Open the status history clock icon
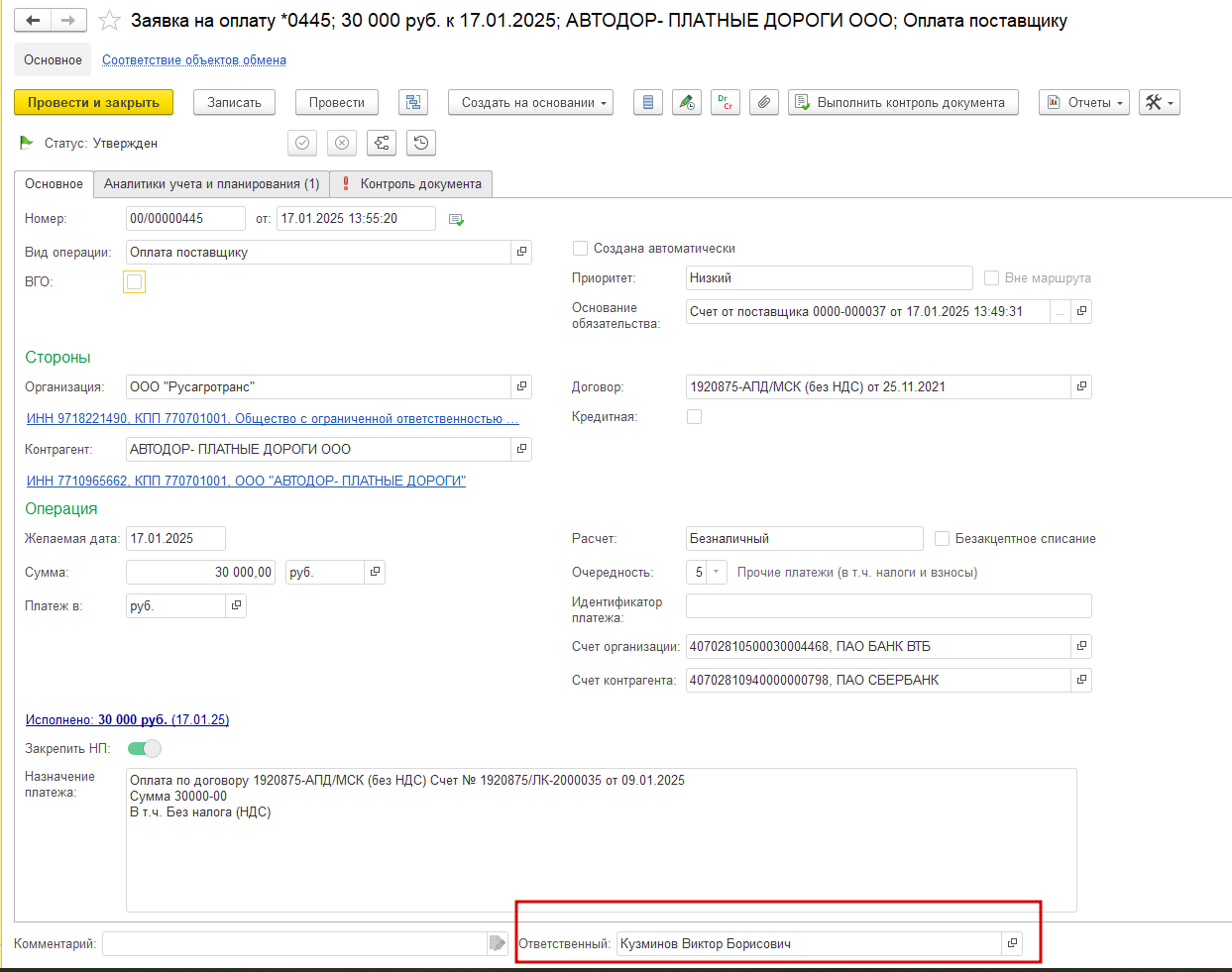1232x972 pixels. 421,143
